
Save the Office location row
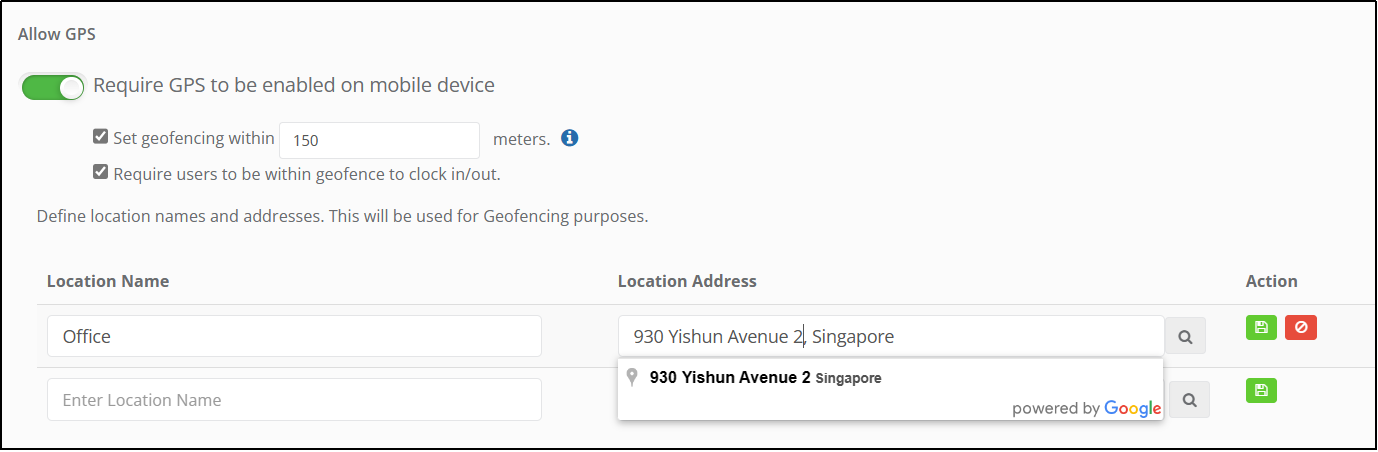(x=1261, y=327)
